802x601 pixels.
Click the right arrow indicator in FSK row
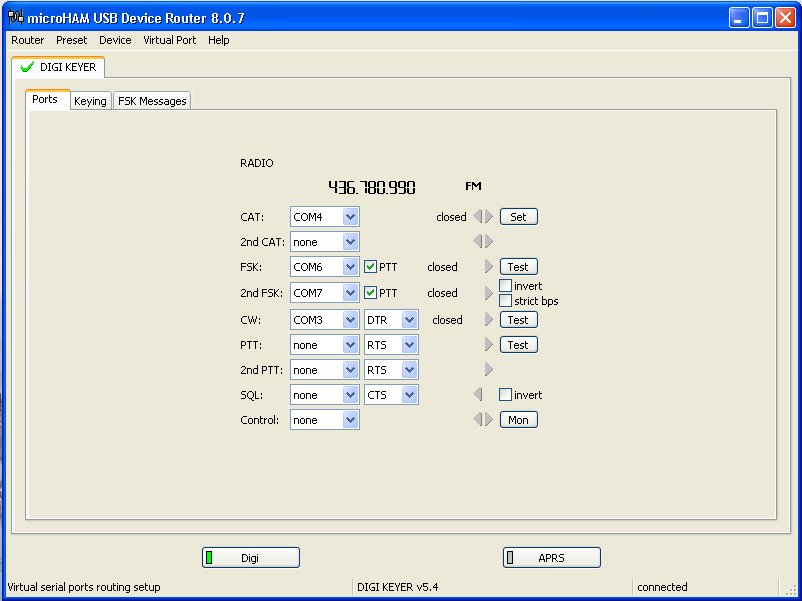(x=489, y=267)
